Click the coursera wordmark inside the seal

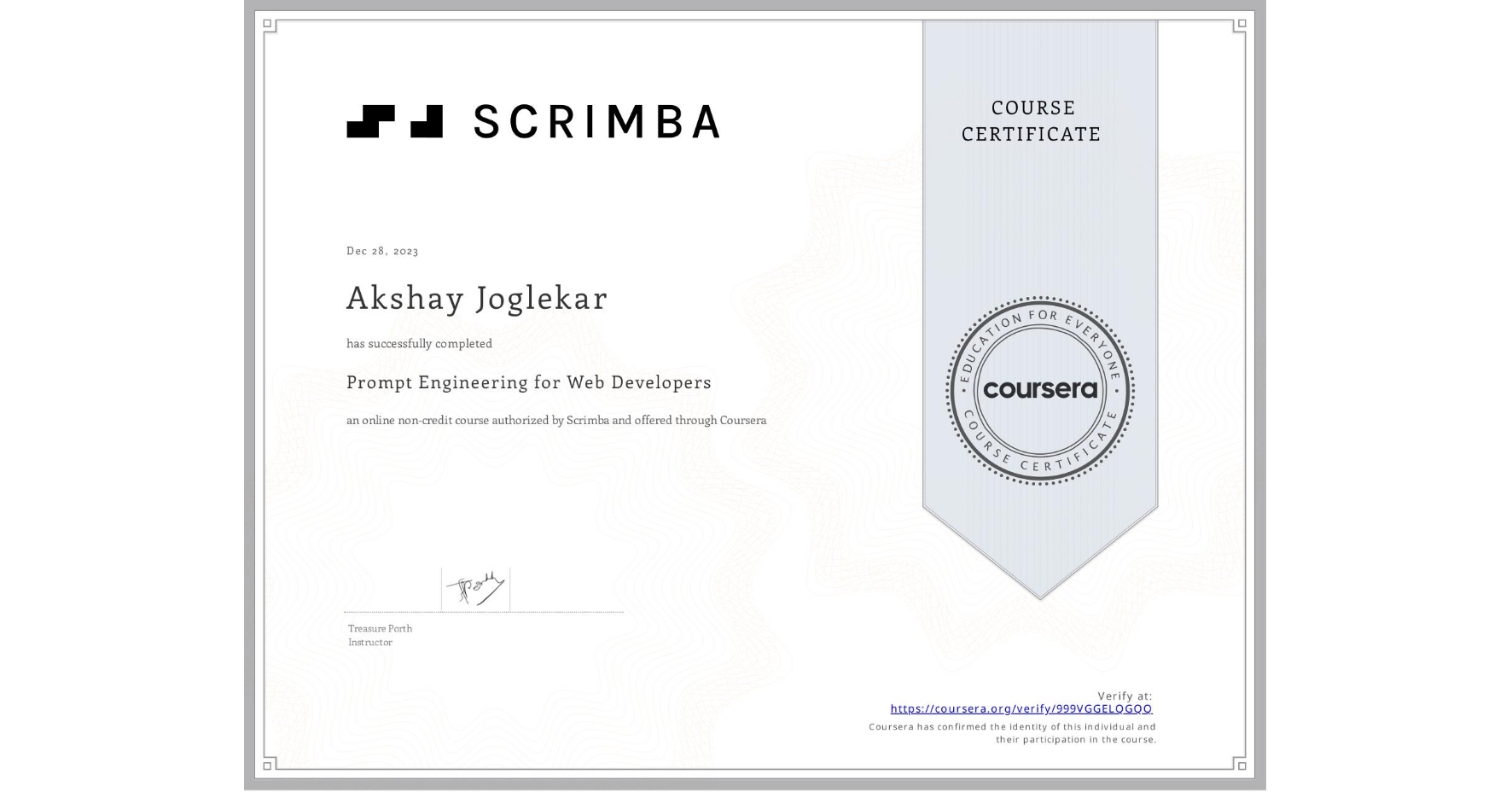(x=1040, y=390)
